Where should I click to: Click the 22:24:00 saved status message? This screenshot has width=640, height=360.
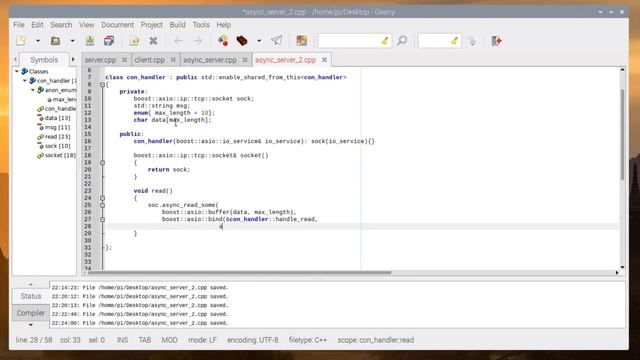pyautogui.click(x=140, y=323)
